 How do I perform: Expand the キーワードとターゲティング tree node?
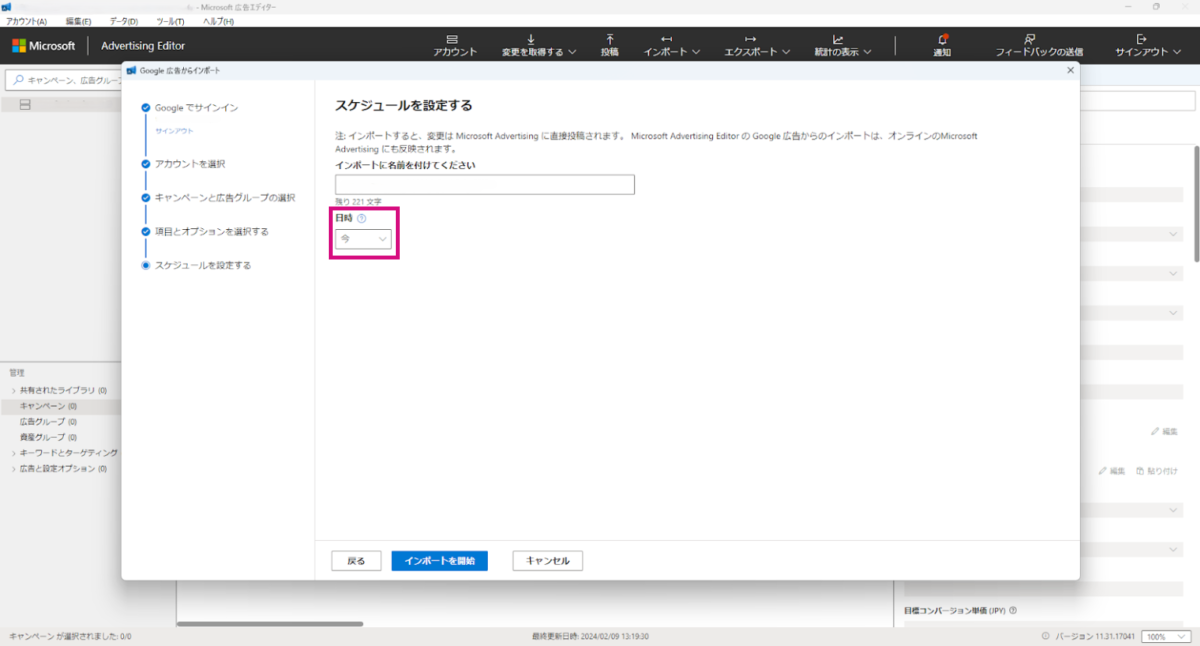(x=13, y=453)
